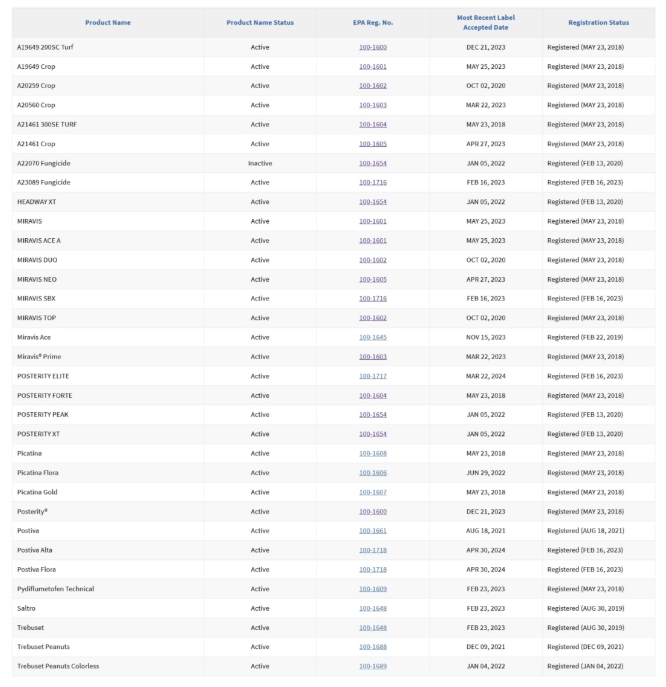Open 100-1609 link for Pydiflumetofen Technical

pos(373,589)
